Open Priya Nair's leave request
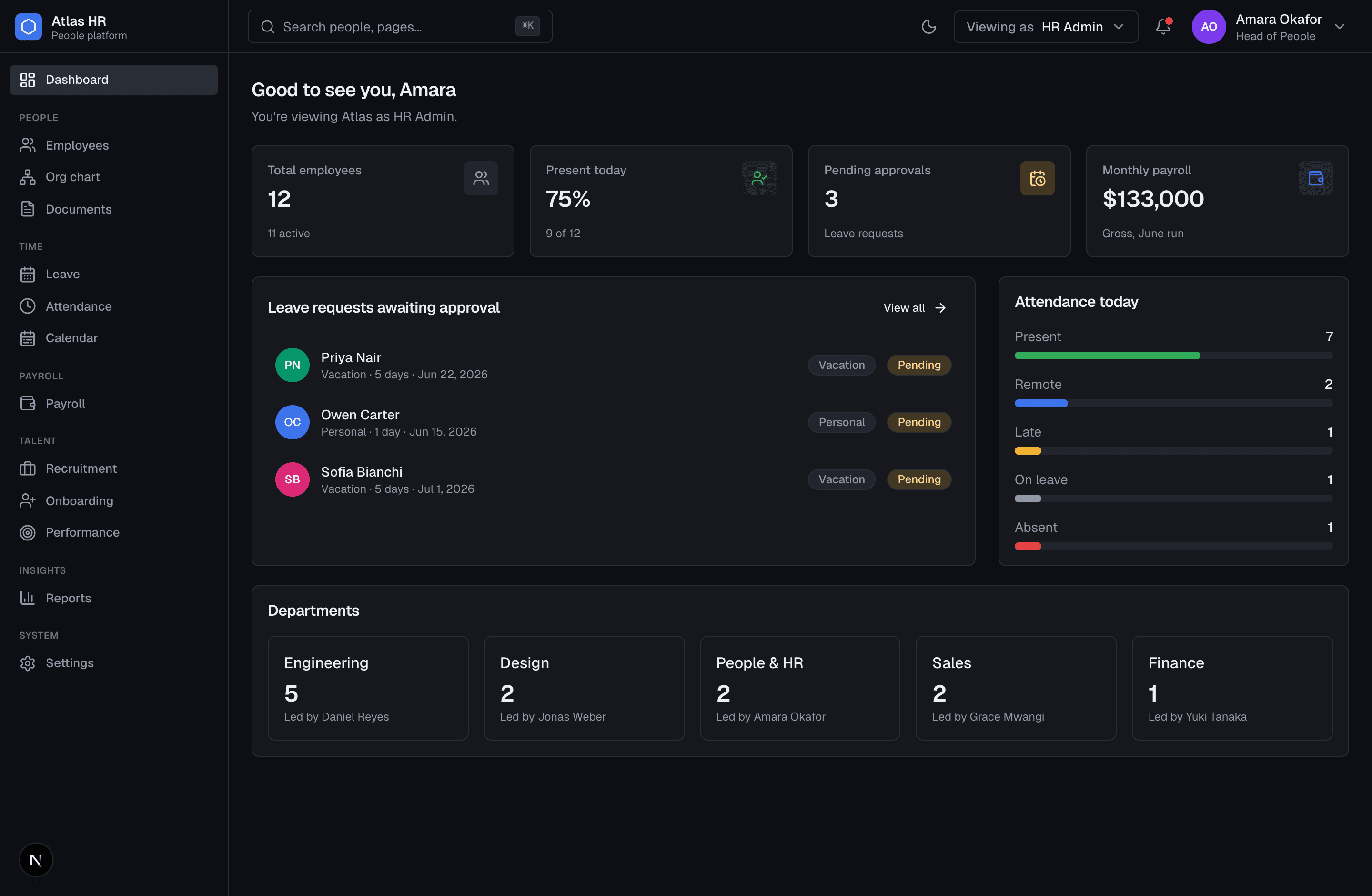The width and height of the screenshot is (1372, 896). pyautogui.click(x=613, y=365)
